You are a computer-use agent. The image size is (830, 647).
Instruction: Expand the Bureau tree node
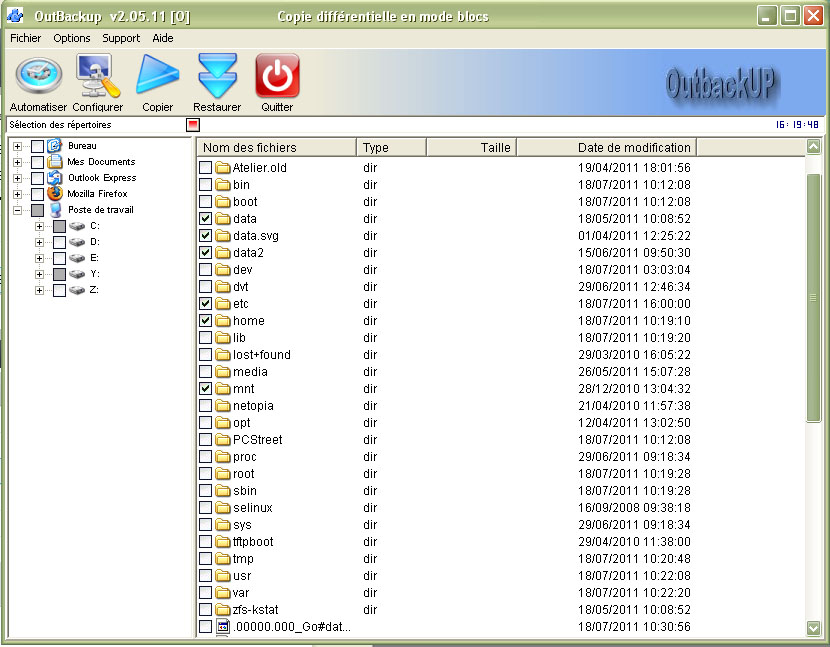17,146
